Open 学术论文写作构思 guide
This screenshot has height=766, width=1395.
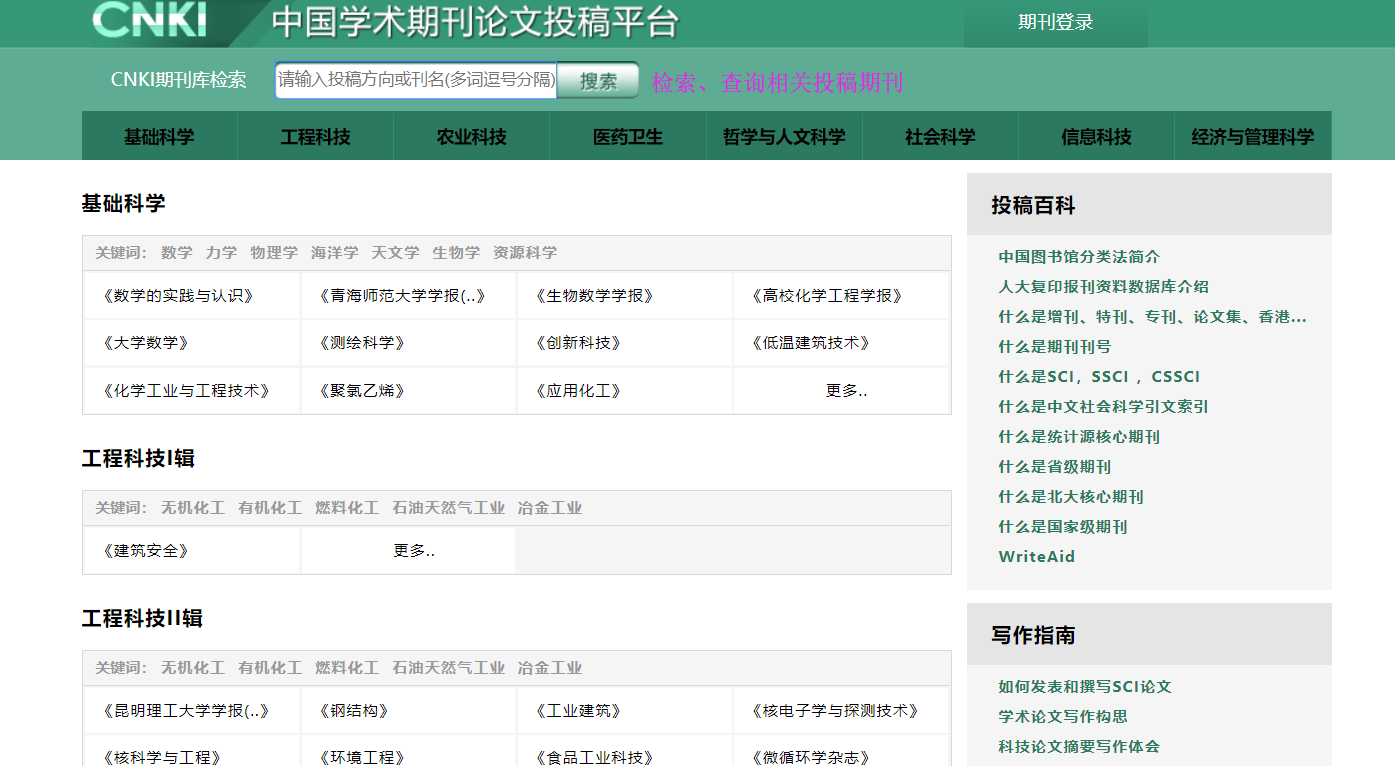coord(1063,717)
